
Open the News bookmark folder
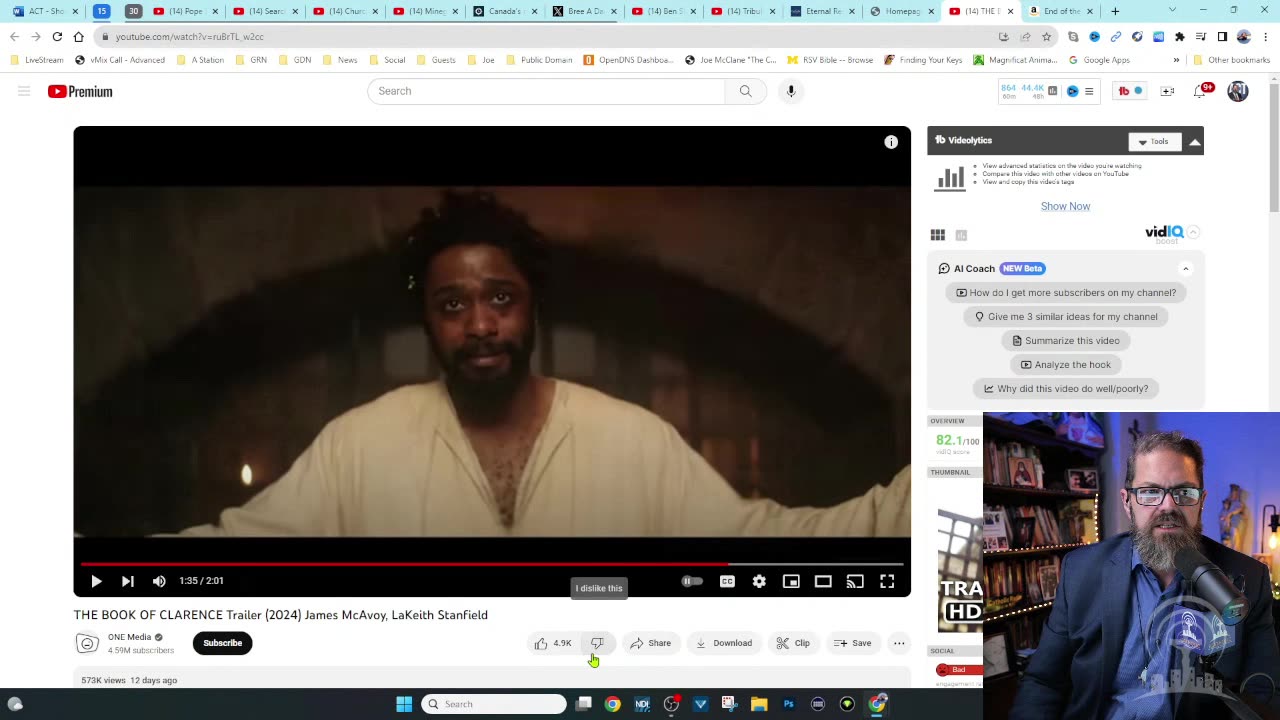click(340, 60)
